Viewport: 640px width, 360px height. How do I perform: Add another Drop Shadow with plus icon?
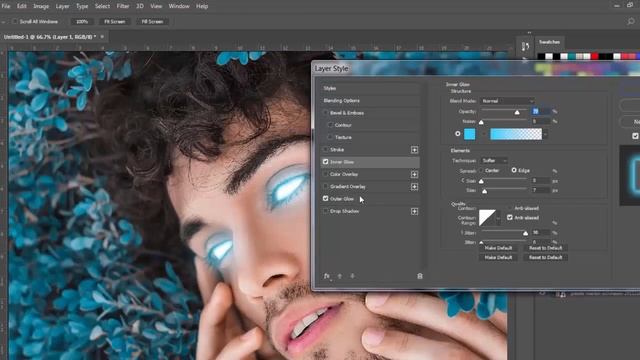pos(414,211)
